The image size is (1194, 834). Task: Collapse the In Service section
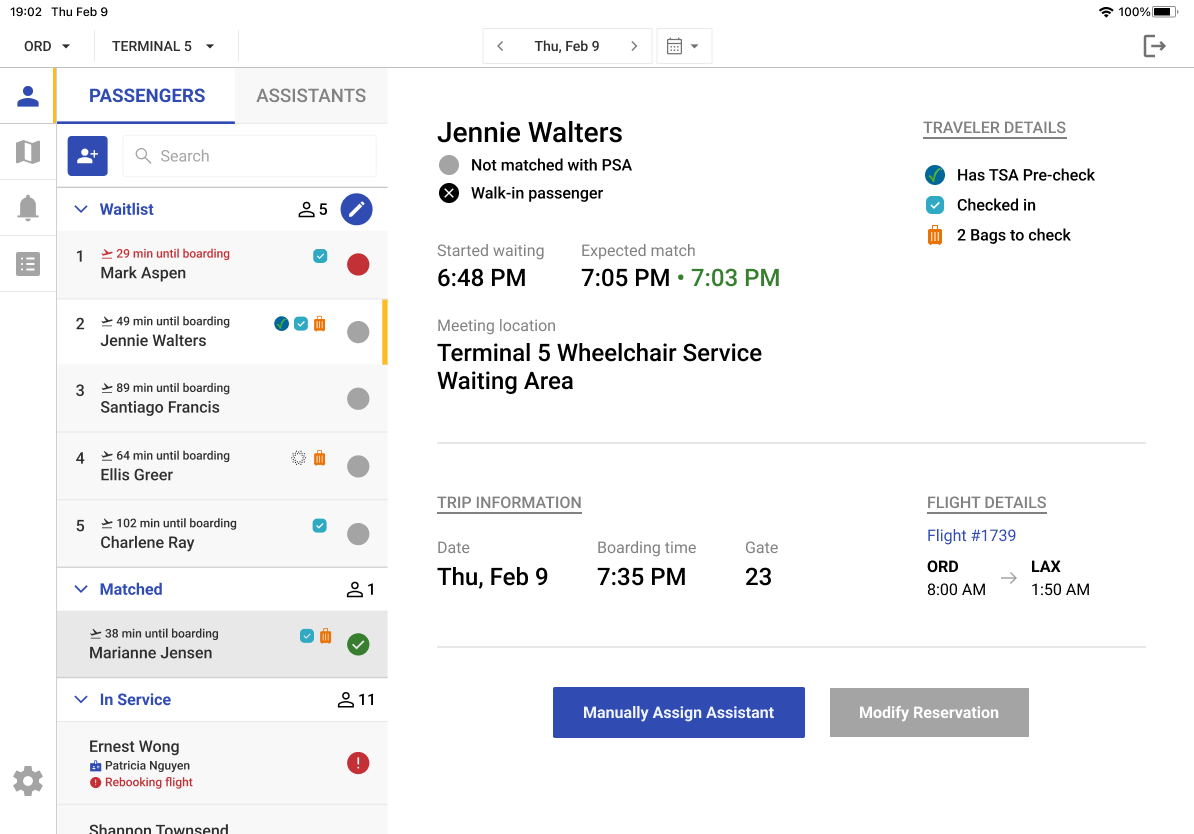81,700
